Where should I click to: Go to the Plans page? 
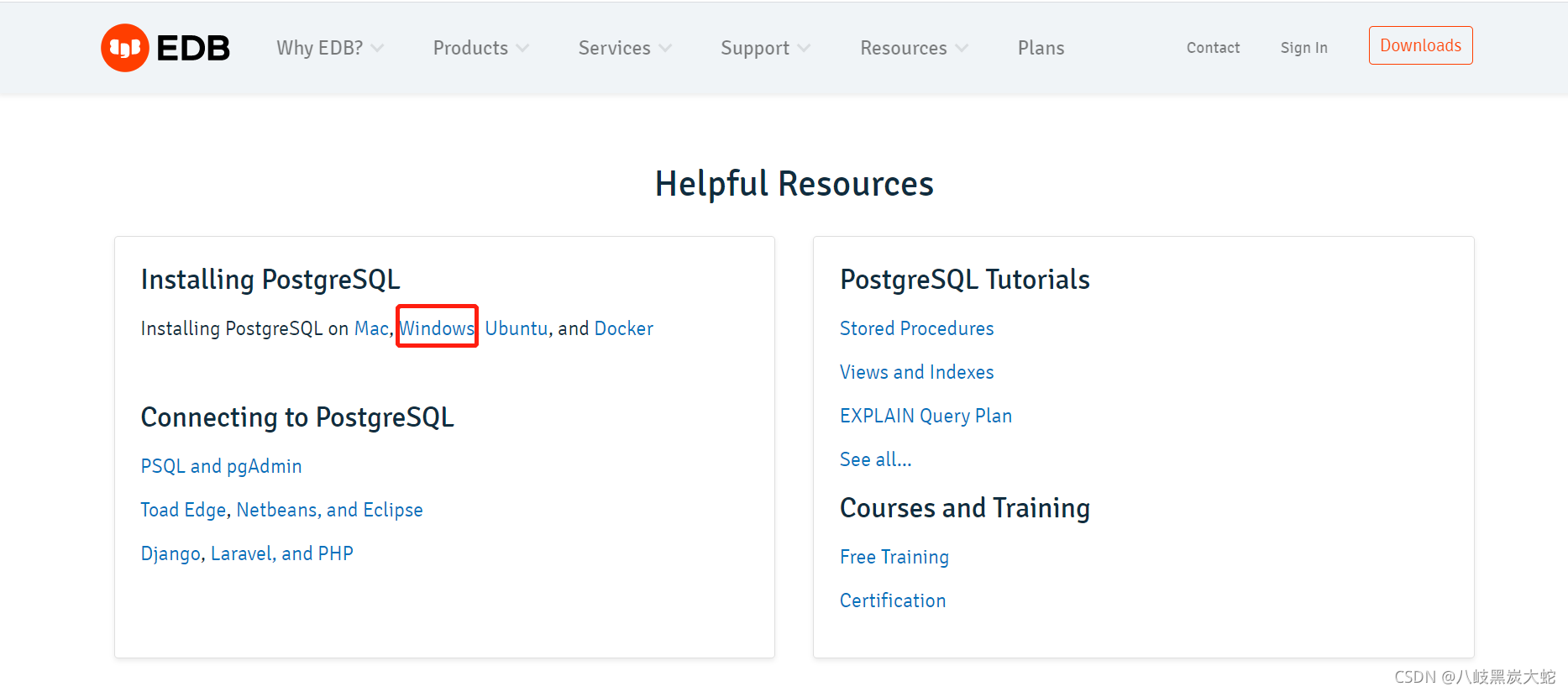coord(1041,48)
